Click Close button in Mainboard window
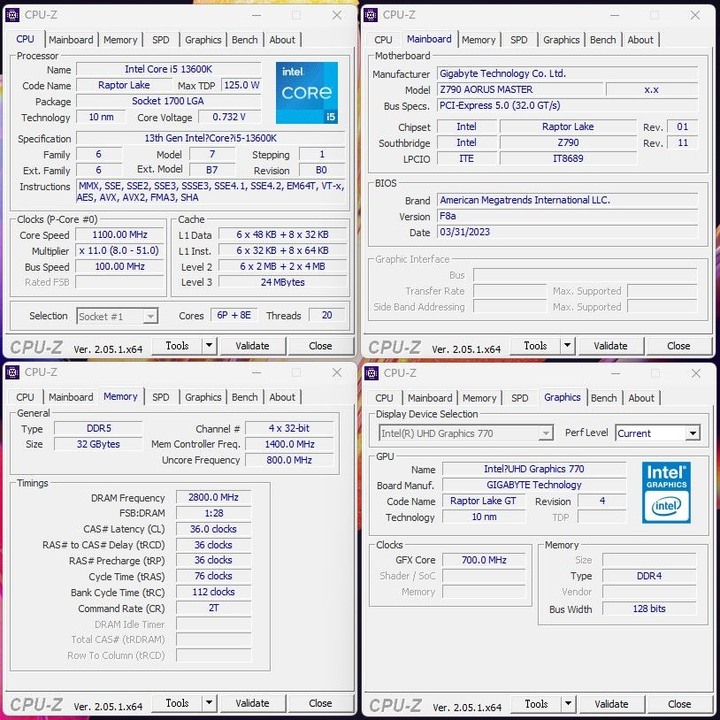Image resolution: width=720 pixels, height=720 pixels. [679, 346]
